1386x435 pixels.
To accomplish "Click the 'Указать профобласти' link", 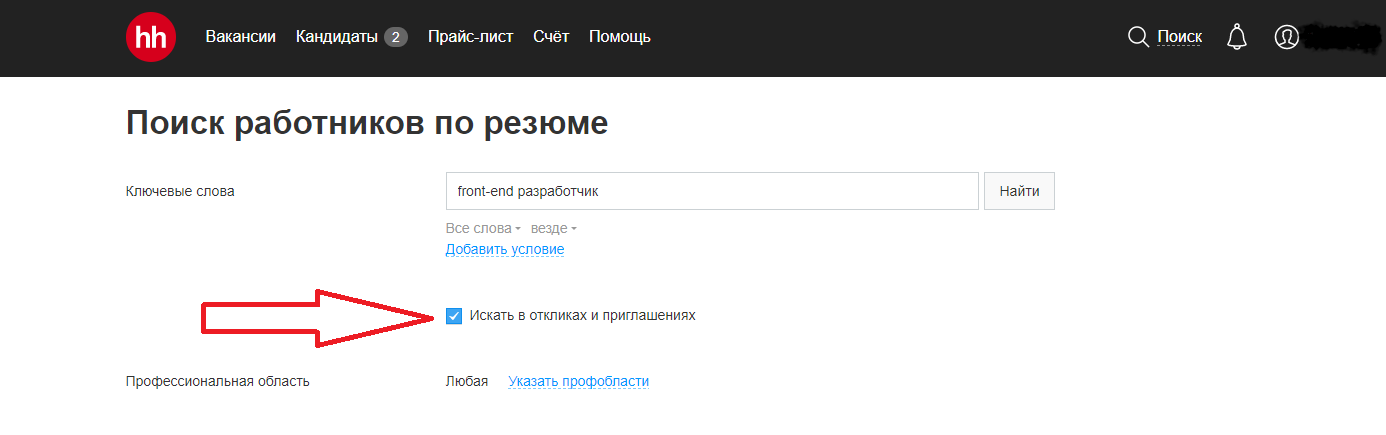I will [578, 381].
